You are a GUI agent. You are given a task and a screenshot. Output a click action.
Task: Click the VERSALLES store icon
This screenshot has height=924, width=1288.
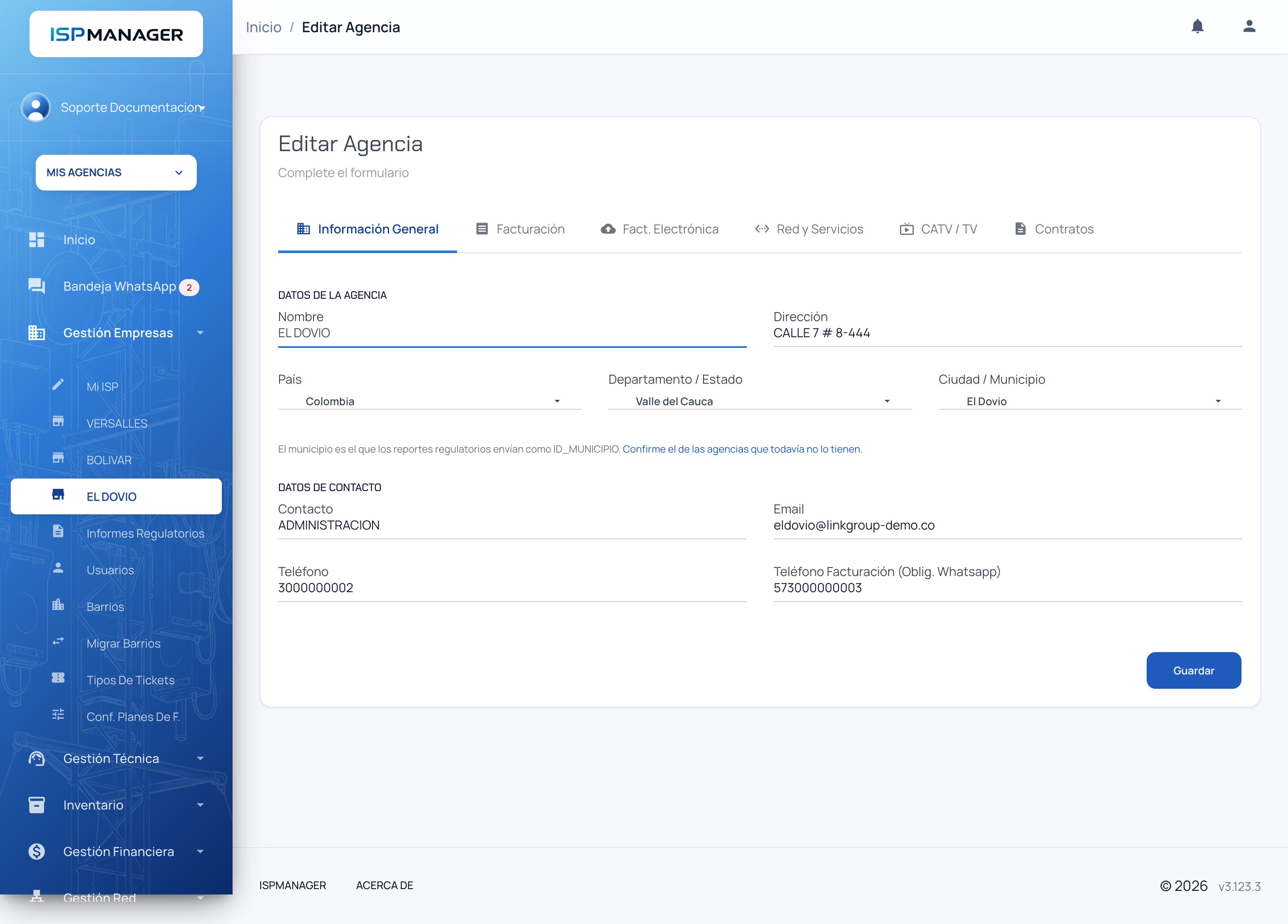click(58, 422)
